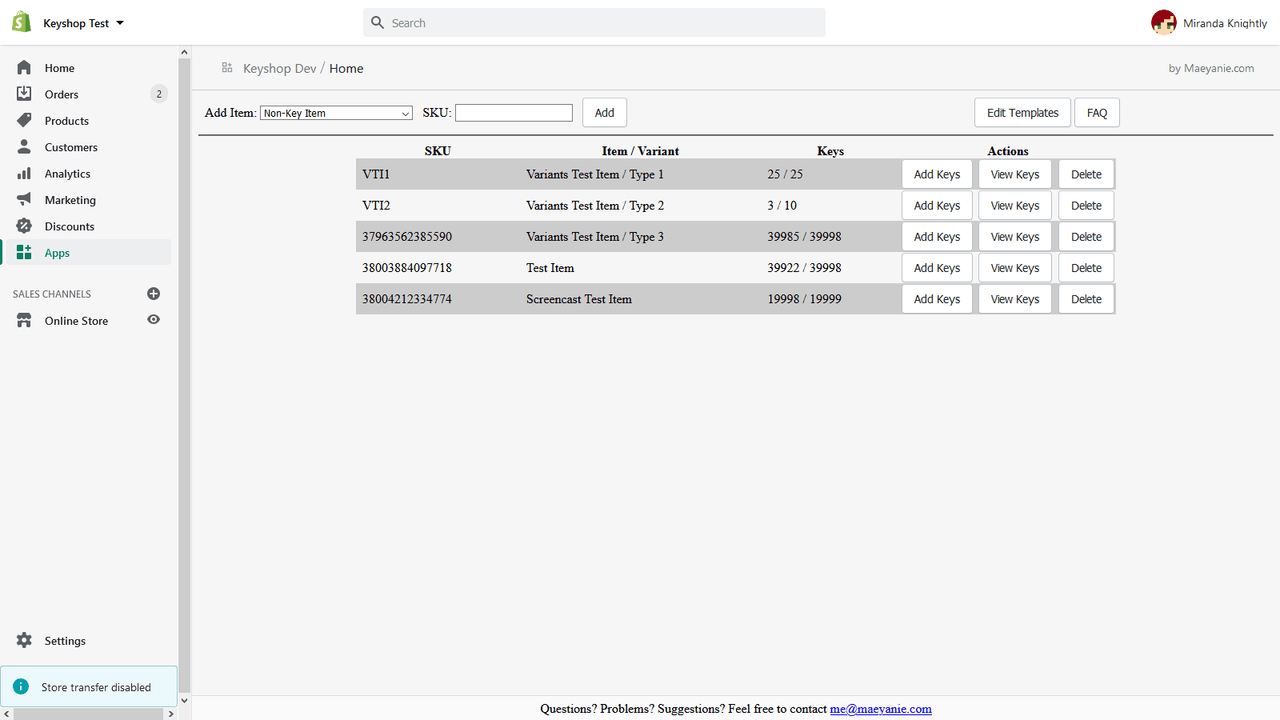Delete the VTI1 item

[x=1086, y=174]
